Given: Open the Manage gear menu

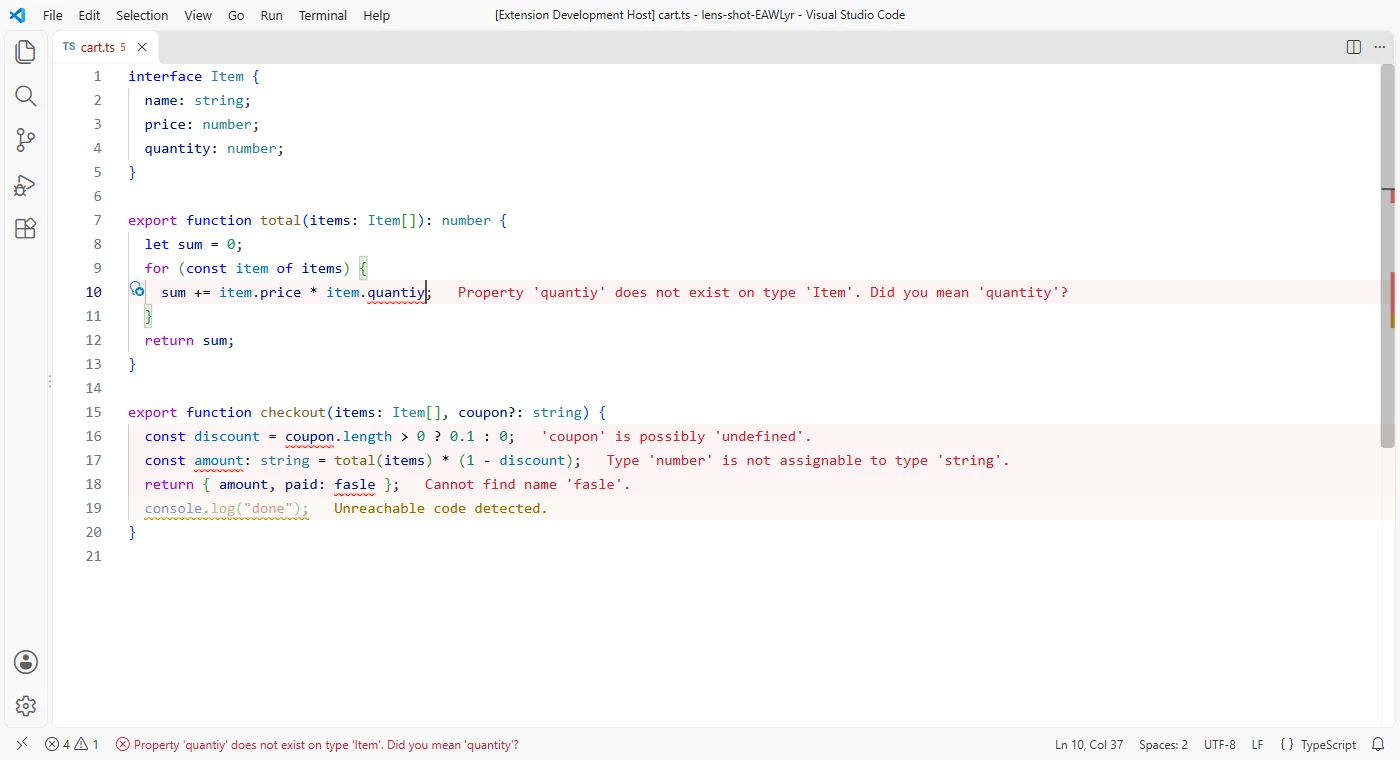Looking at the screenshot, I should (x=26, y=706).
